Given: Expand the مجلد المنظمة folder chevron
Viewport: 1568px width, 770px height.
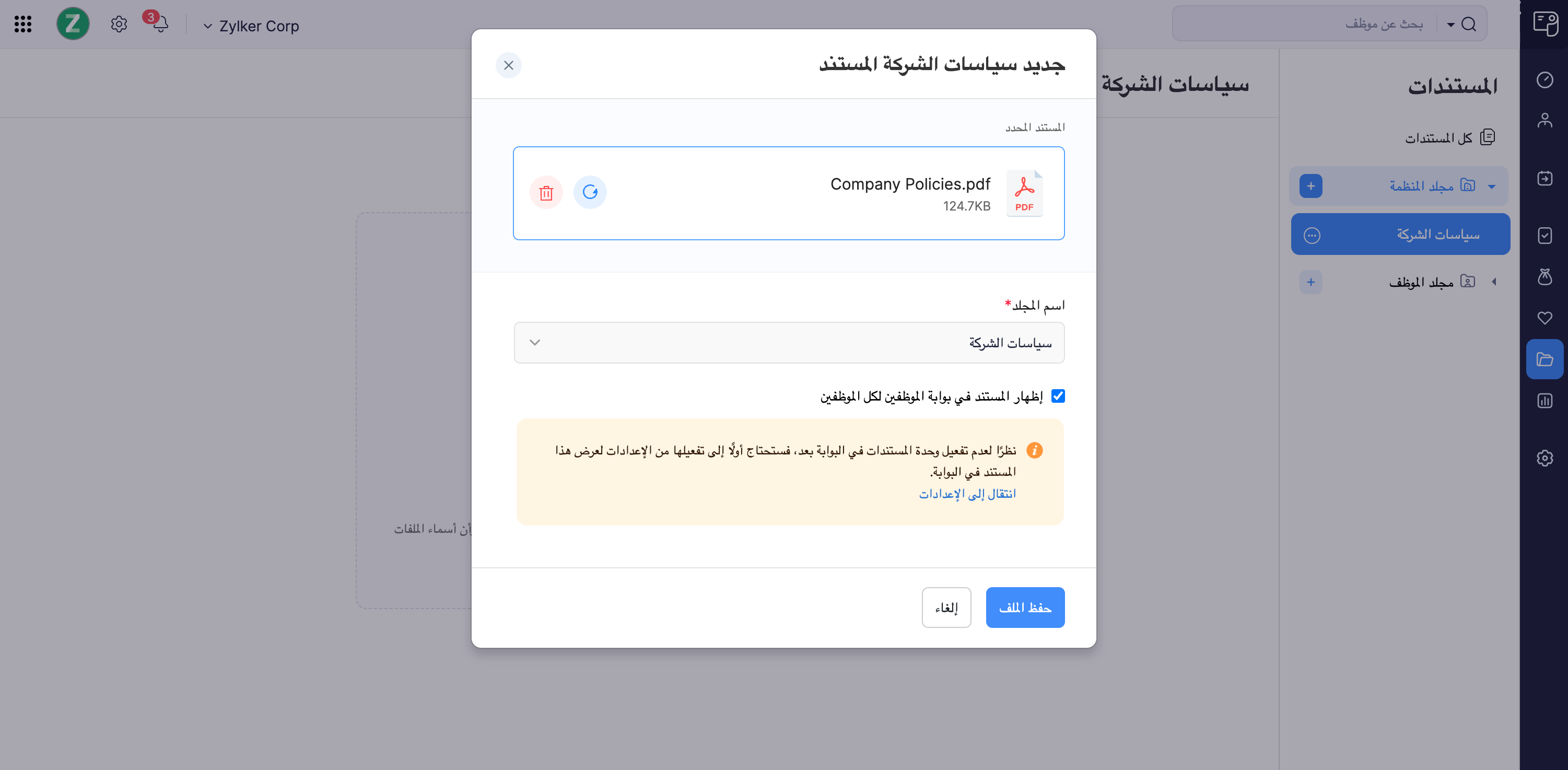Looking at the screenshot, I should point(1492,185).
